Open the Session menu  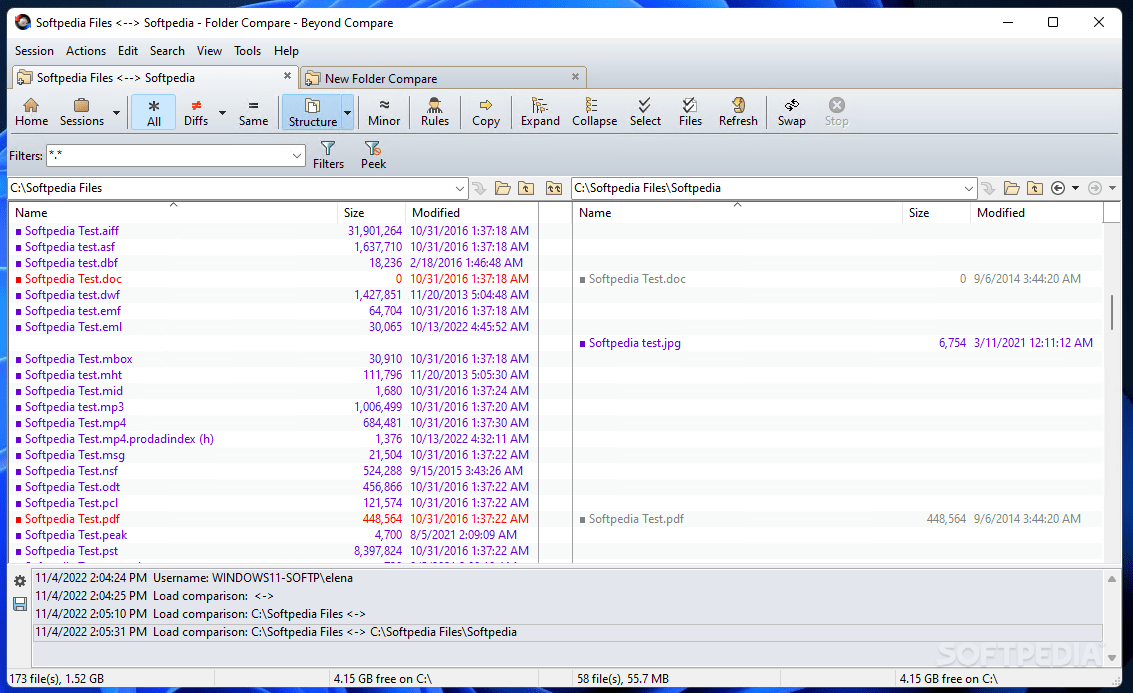[34, 51]
